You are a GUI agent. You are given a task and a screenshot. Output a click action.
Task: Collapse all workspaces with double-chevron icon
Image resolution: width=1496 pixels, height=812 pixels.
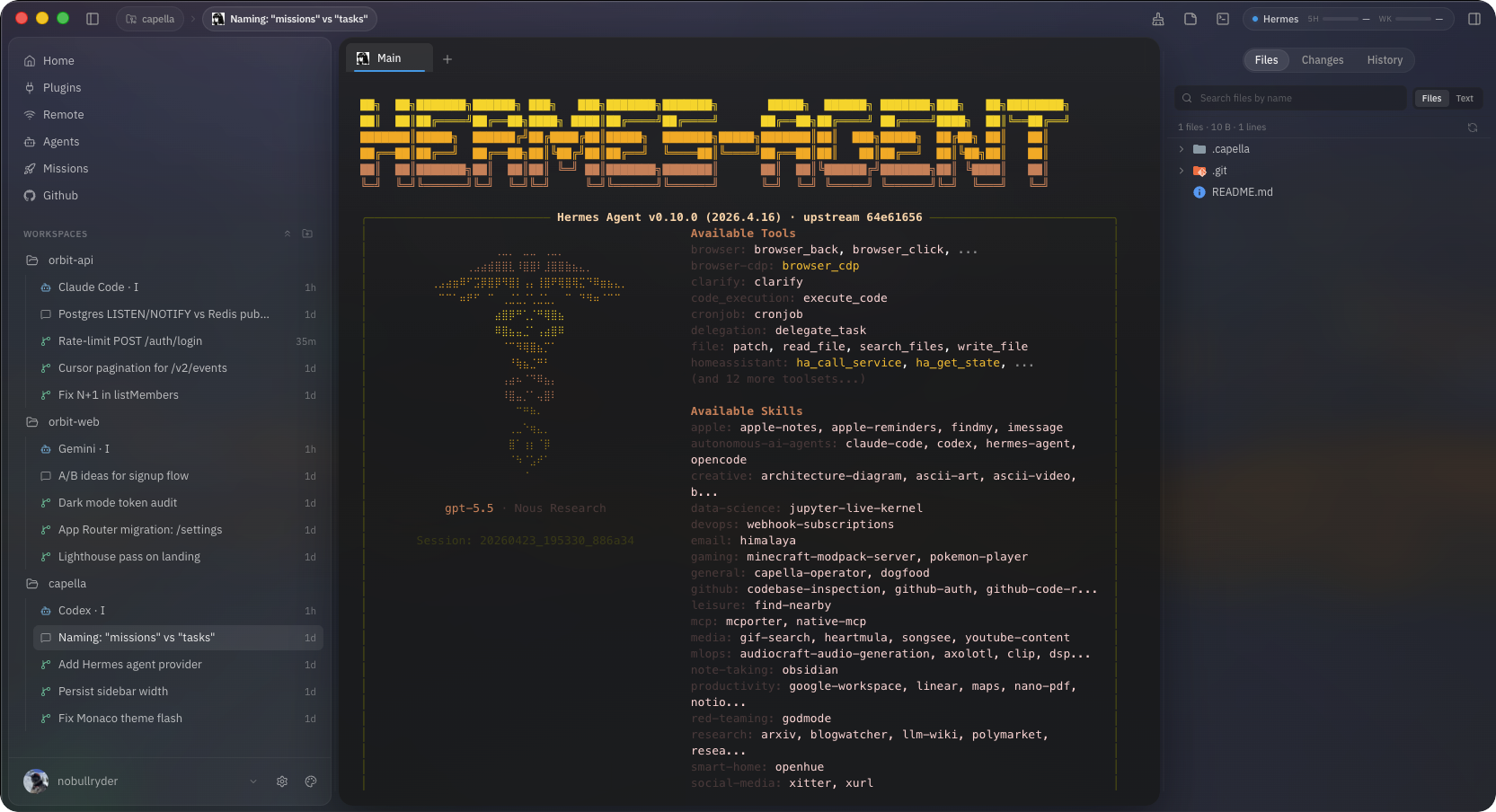coord(288,234)
